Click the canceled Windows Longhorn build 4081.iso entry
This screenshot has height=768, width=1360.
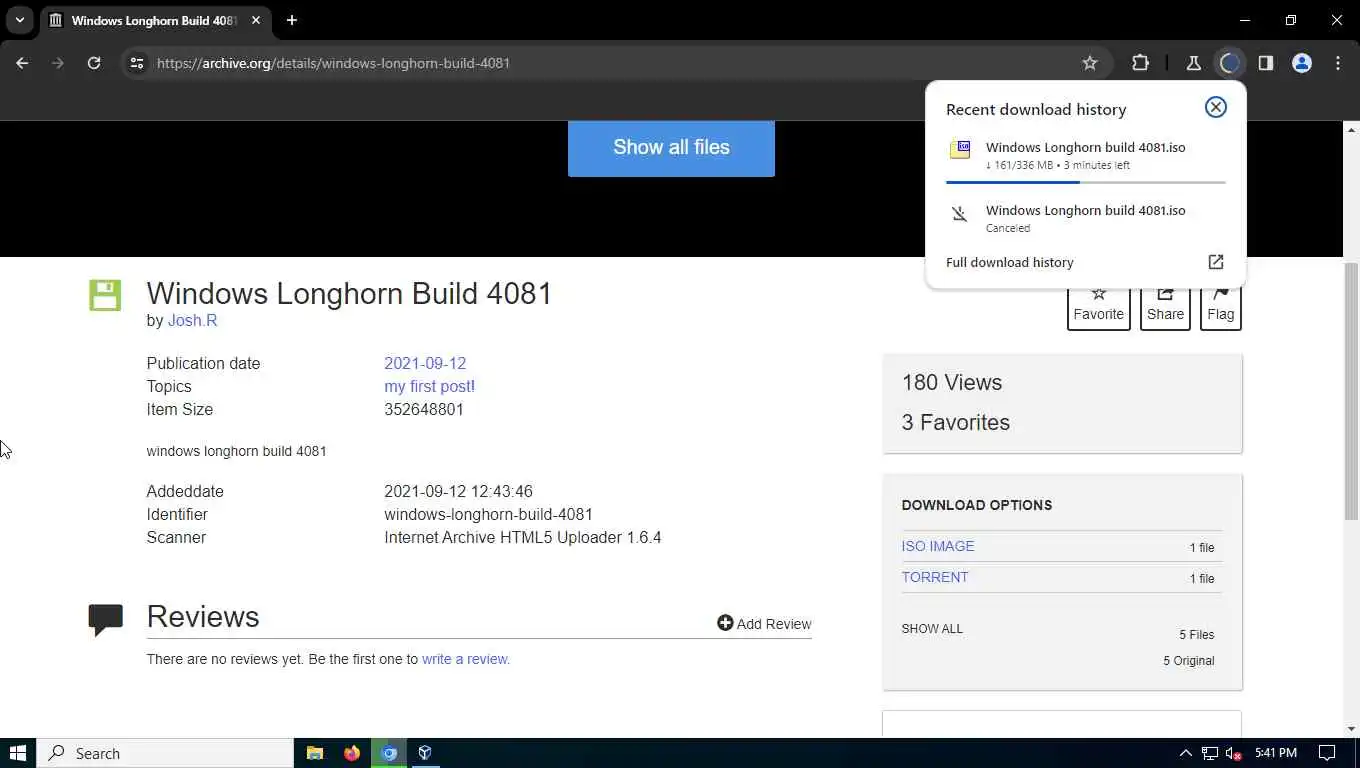tap(1086, 218)
